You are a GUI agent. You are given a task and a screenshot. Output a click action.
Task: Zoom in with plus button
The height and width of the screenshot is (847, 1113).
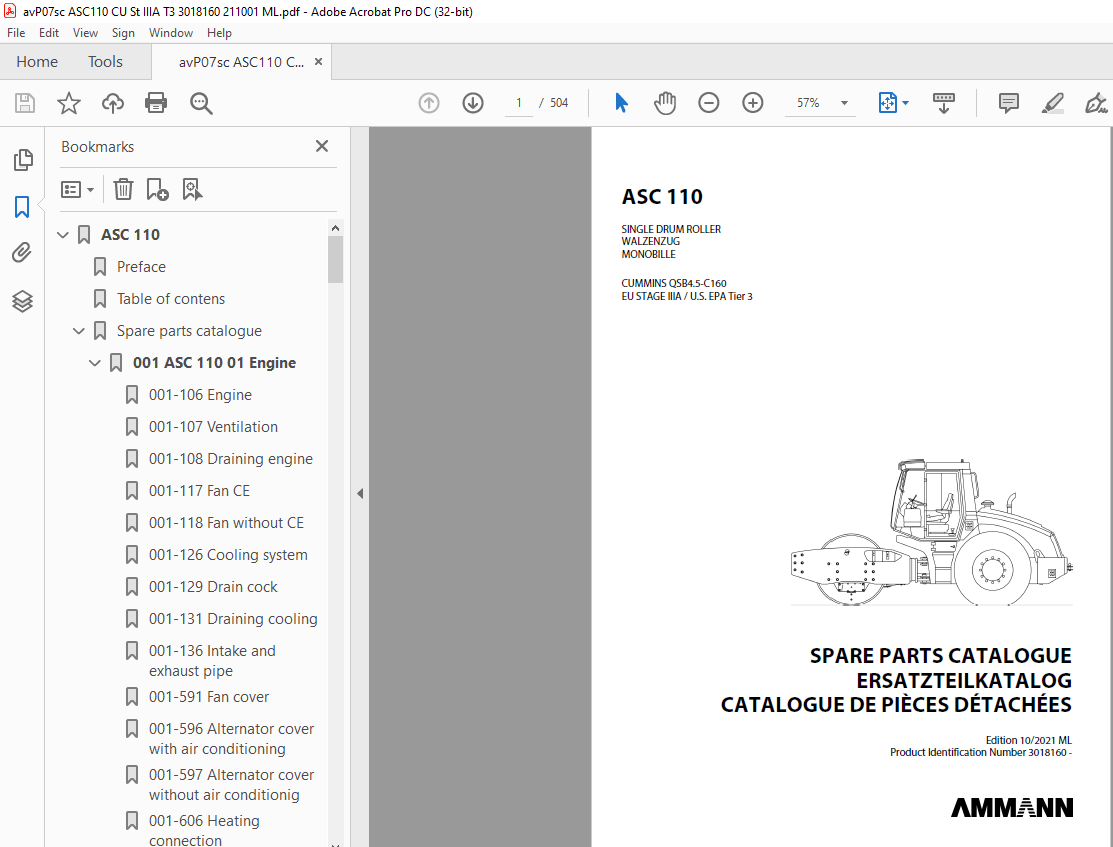pos(752,103)
